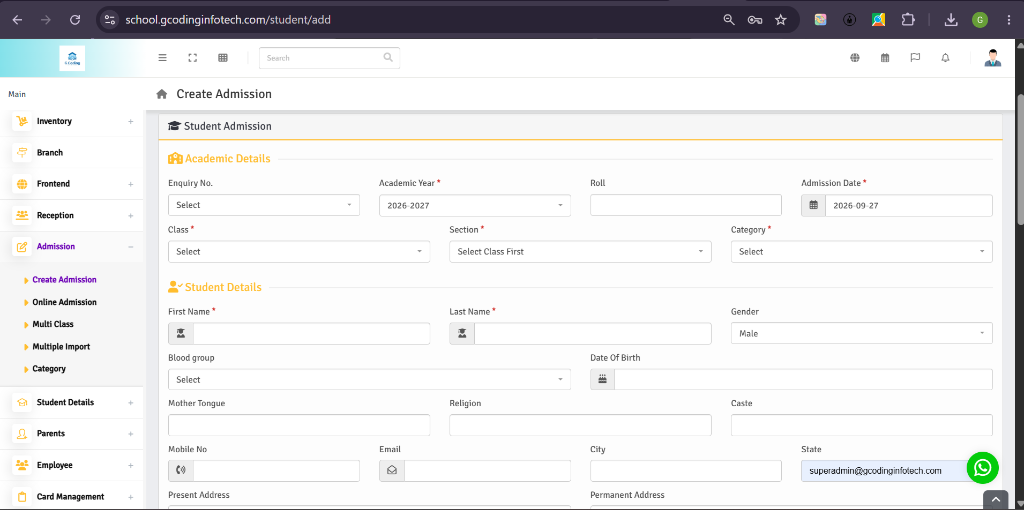Focus the Email input field
This screenshot has width=1024, height=510.
[x=487, y=471]
